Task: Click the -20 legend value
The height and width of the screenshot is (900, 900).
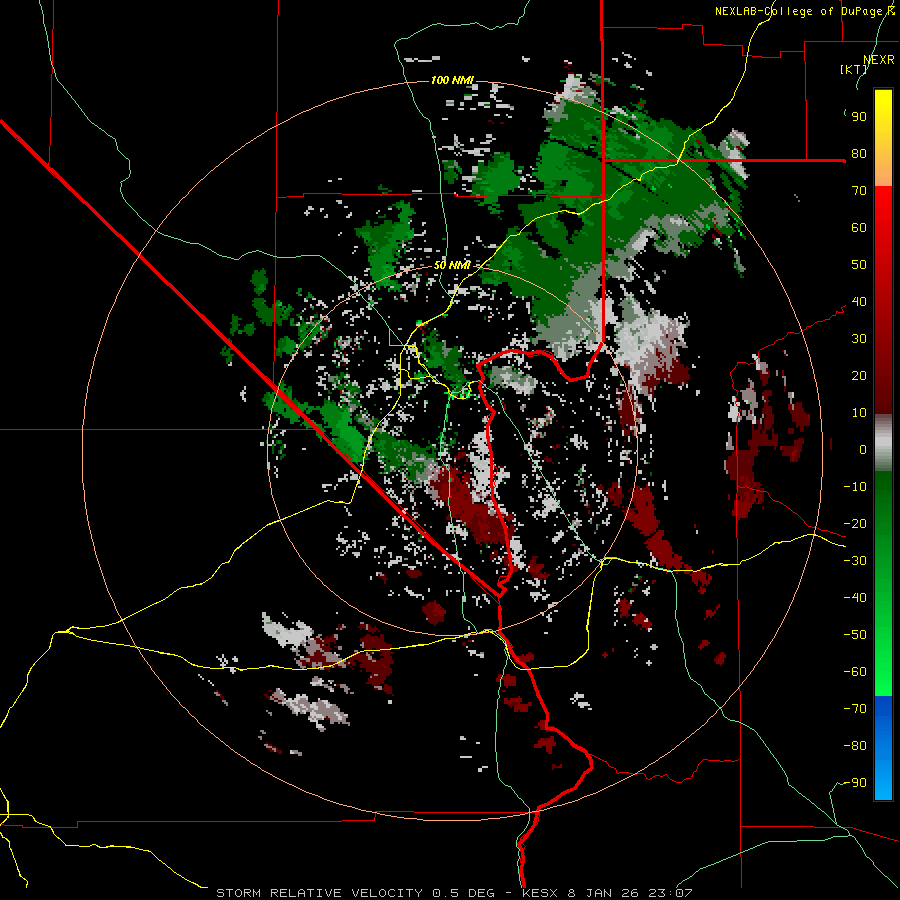Action: tap(855, 524)
